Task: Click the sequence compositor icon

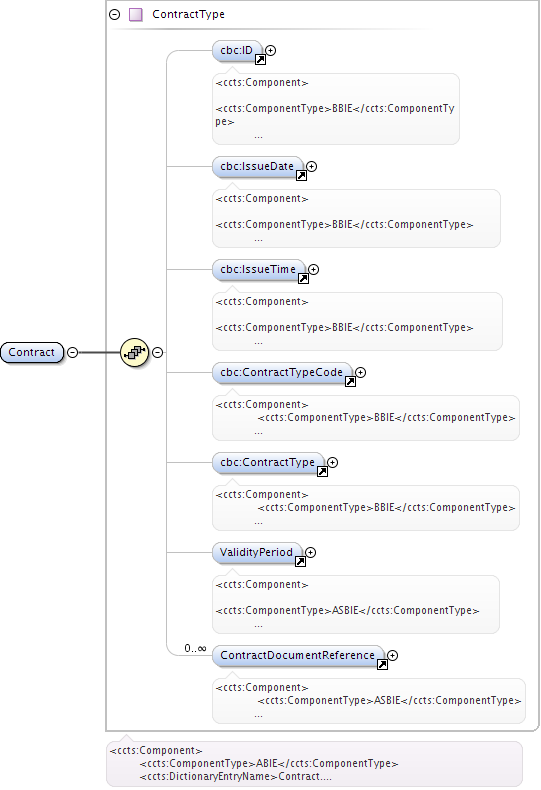Action: point(134,353)
